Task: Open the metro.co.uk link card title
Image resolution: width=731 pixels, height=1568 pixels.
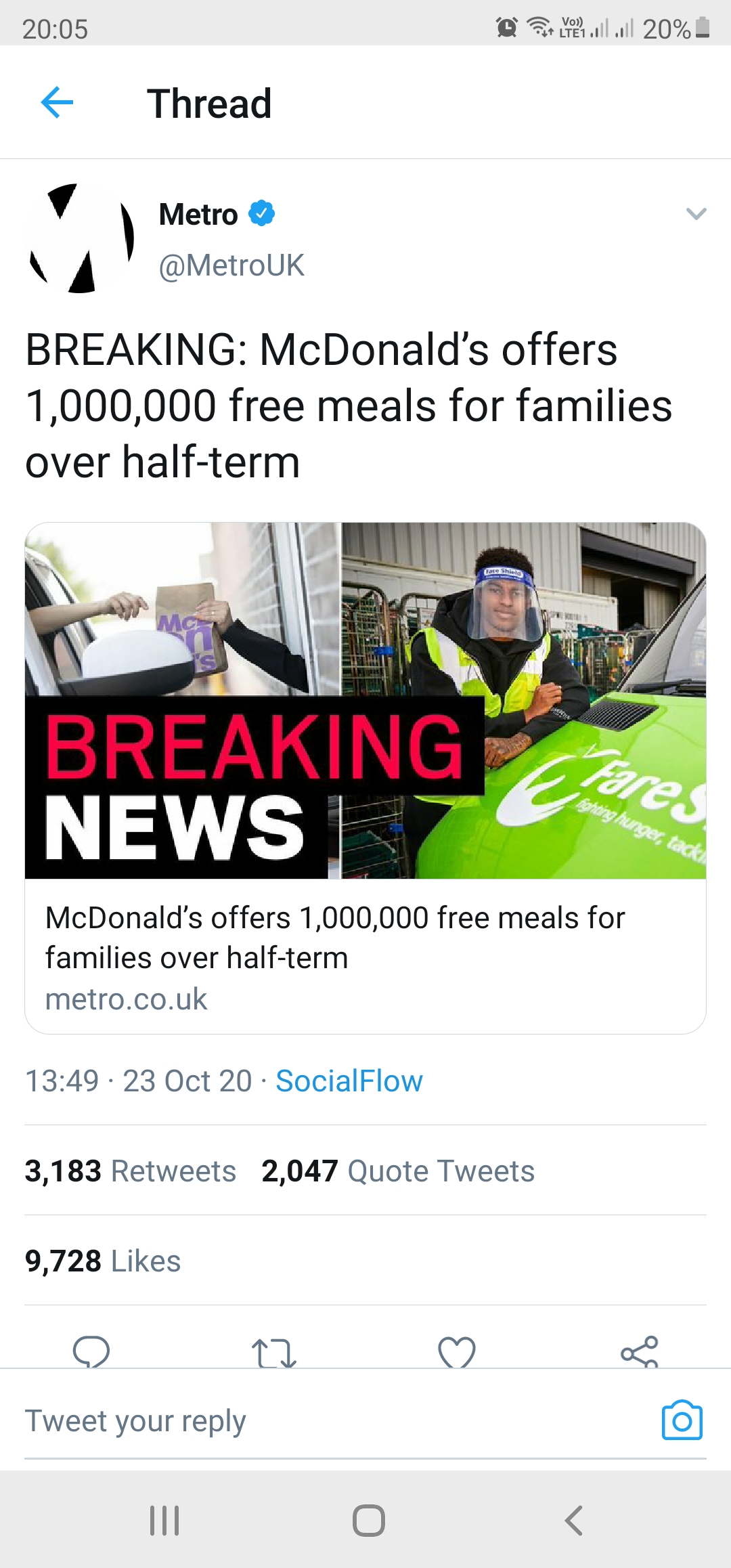Action: [x=335, y=938]
